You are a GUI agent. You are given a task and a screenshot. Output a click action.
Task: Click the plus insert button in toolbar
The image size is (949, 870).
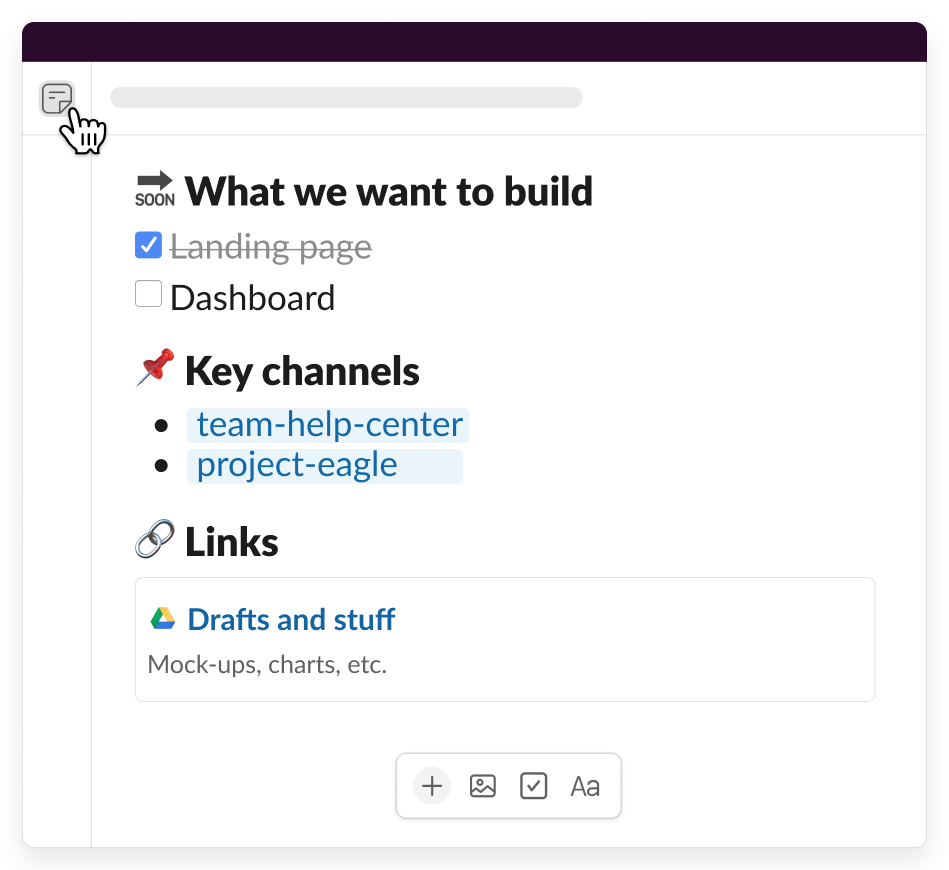tap(432, 786)
